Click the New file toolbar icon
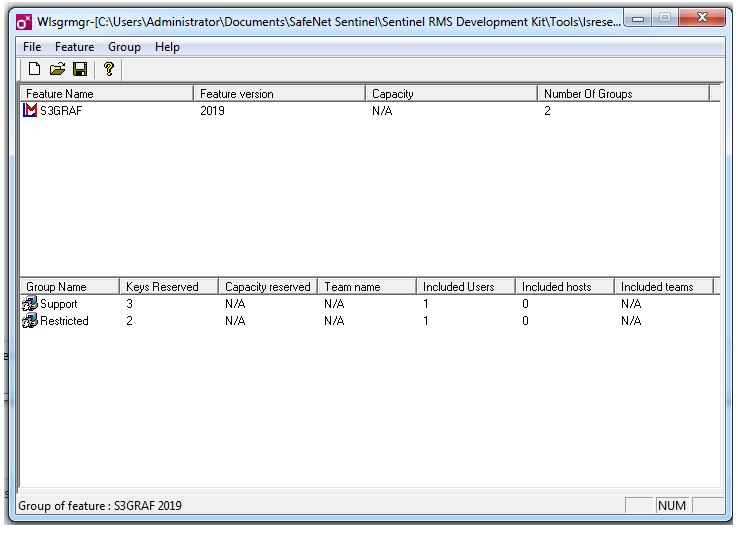Image resolution: width=738 pixels, height=533 pixels. pyautogui.click(x=34, y=69)
